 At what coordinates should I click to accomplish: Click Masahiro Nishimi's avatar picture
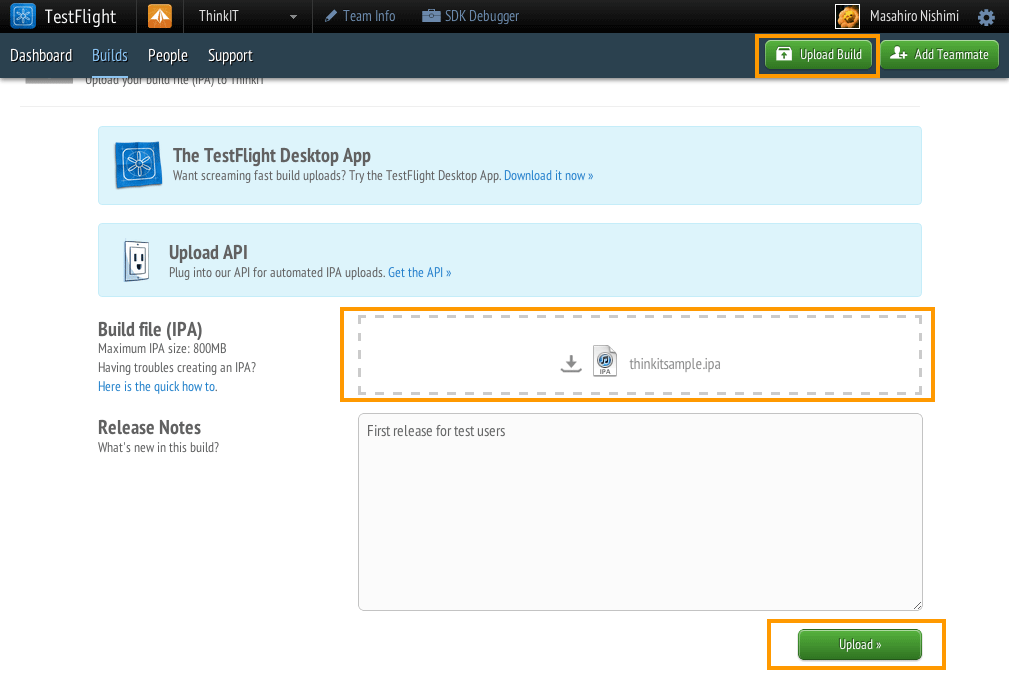847,17
